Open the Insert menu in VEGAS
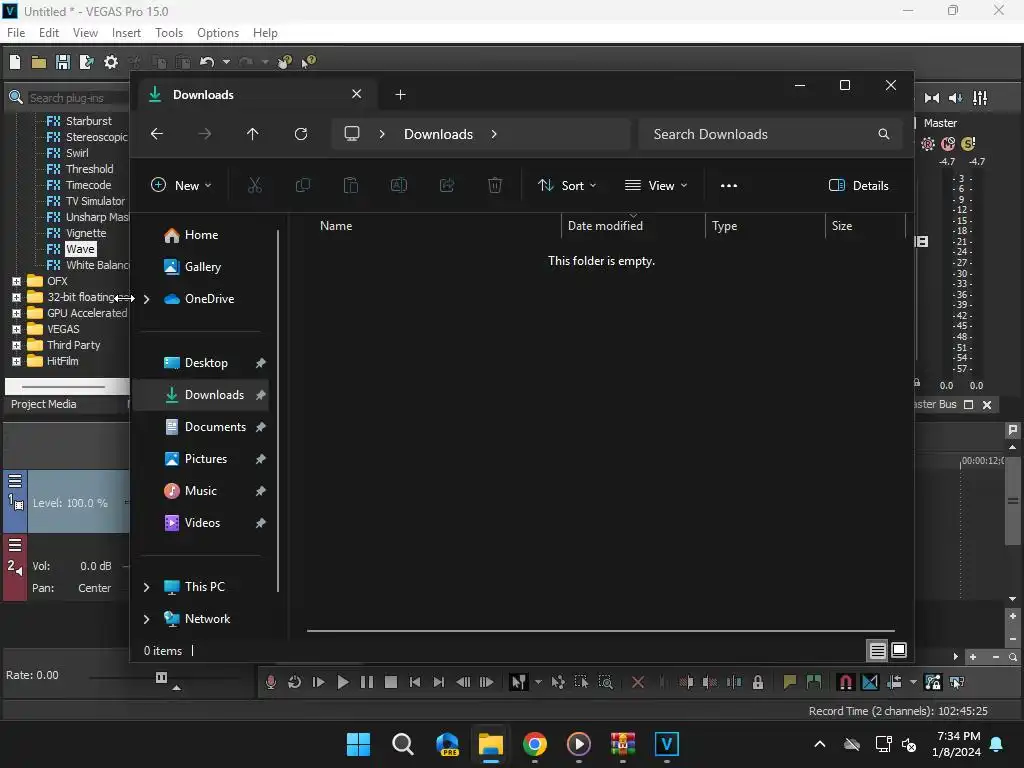The height and width of the screenshot is (768, 1024). click(126, 33)
